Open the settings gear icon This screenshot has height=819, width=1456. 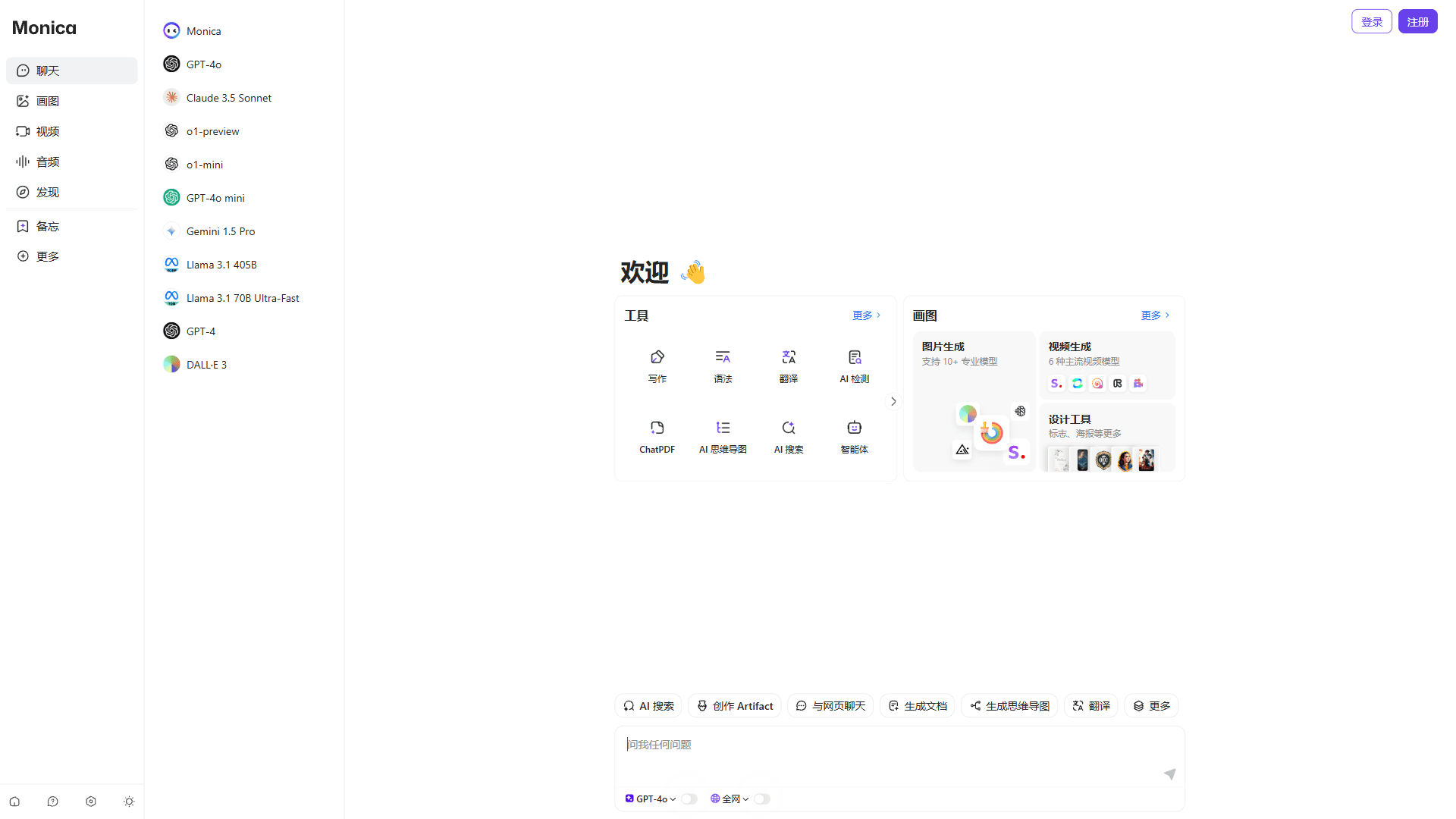(x=91, y=802)
